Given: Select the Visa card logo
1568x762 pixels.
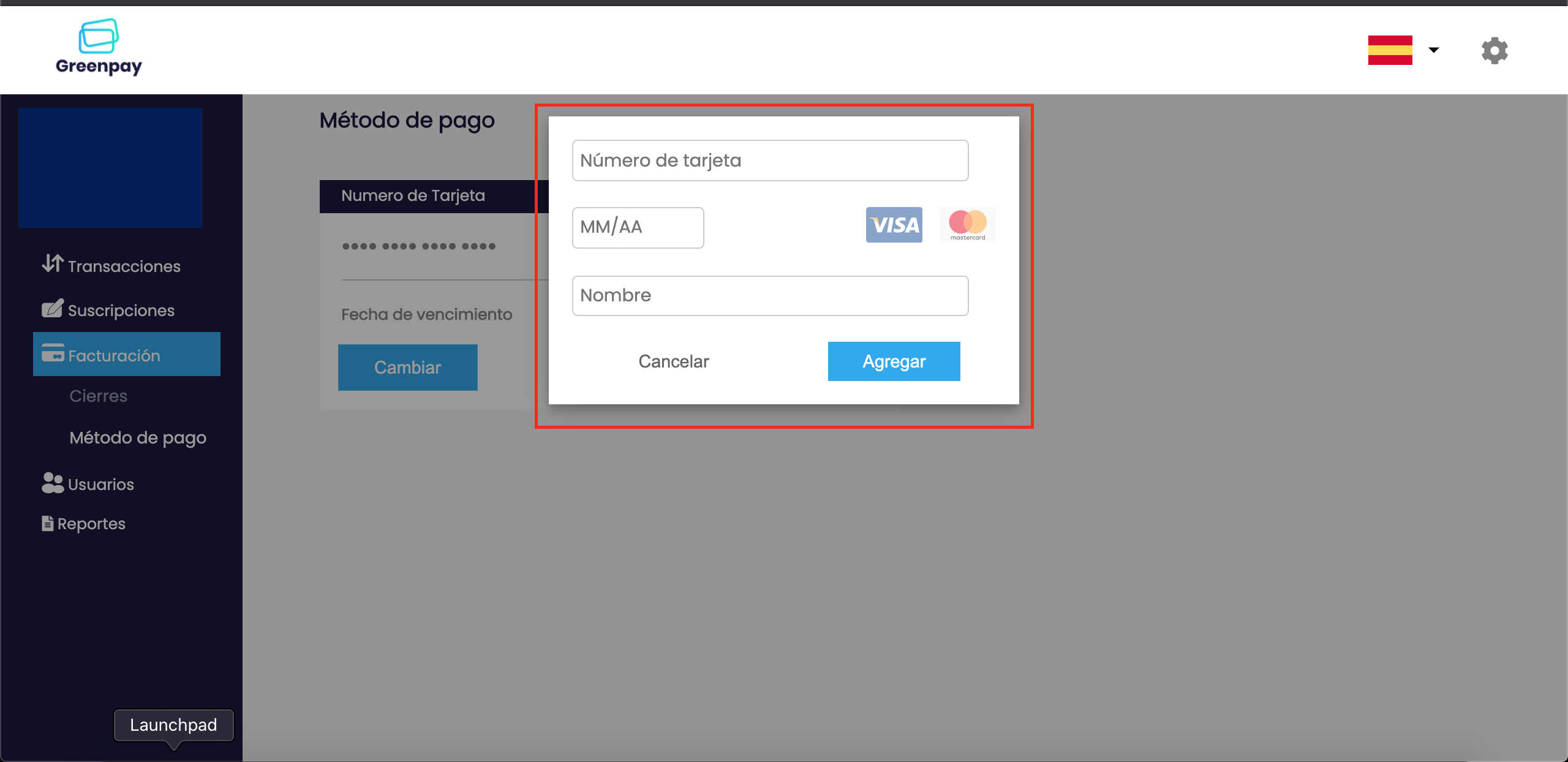Looking at the screenshot, I should tap(894, 225).
